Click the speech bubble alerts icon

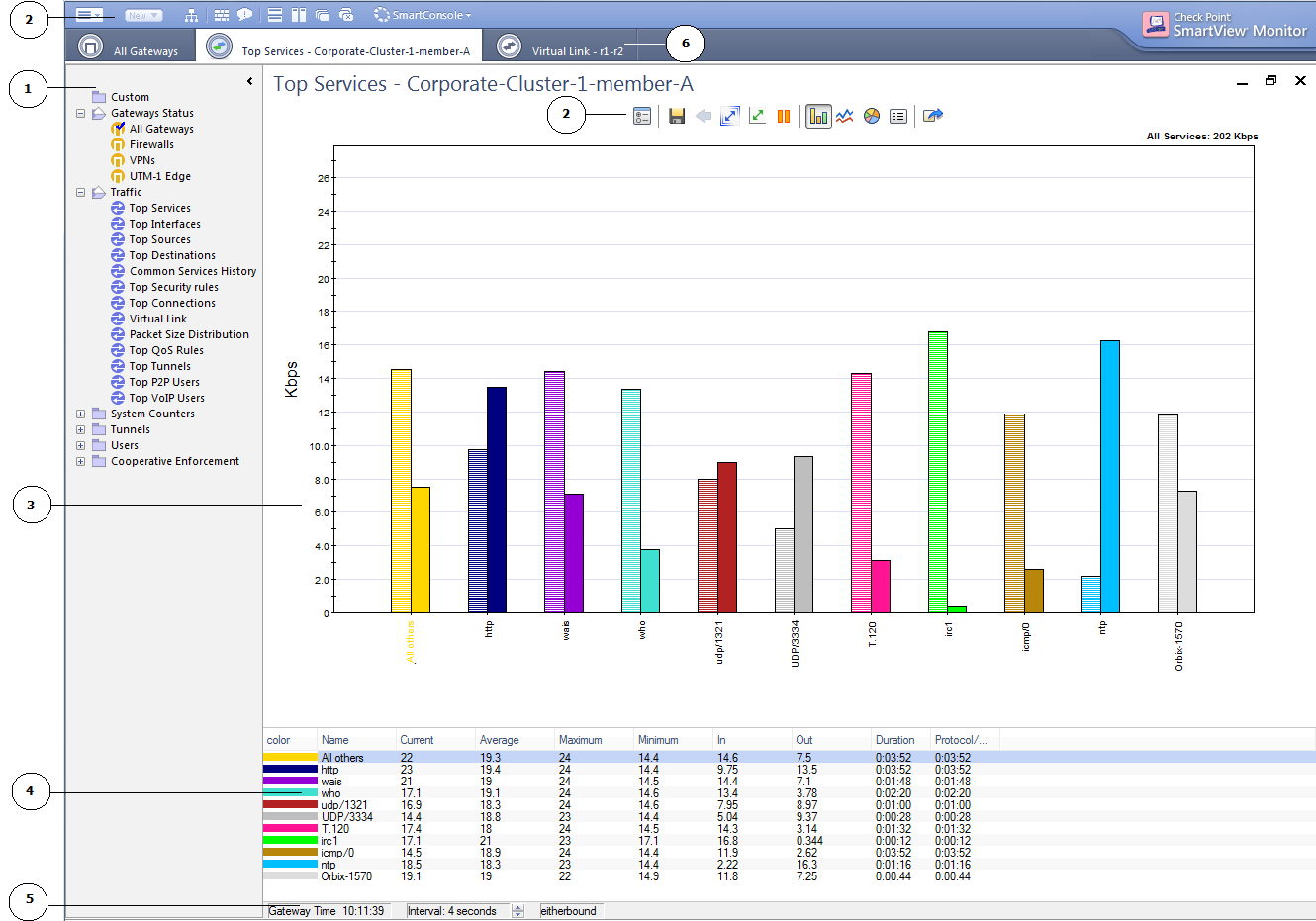(244, 15)
